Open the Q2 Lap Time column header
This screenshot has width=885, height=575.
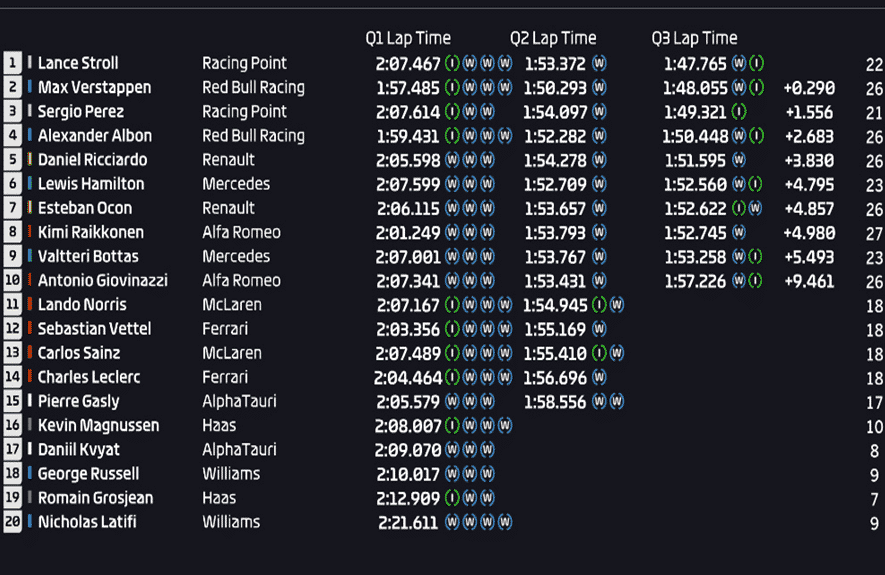click(x=553, y=38)
